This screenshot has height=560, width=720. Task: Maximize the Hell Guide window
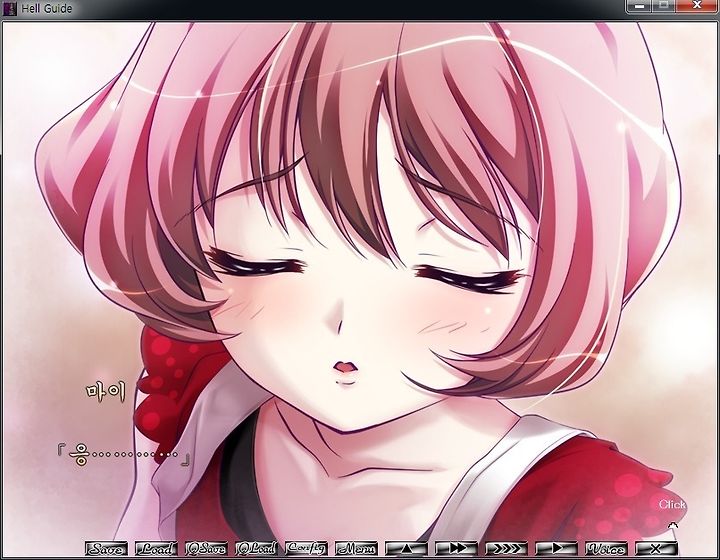point(663,6)
